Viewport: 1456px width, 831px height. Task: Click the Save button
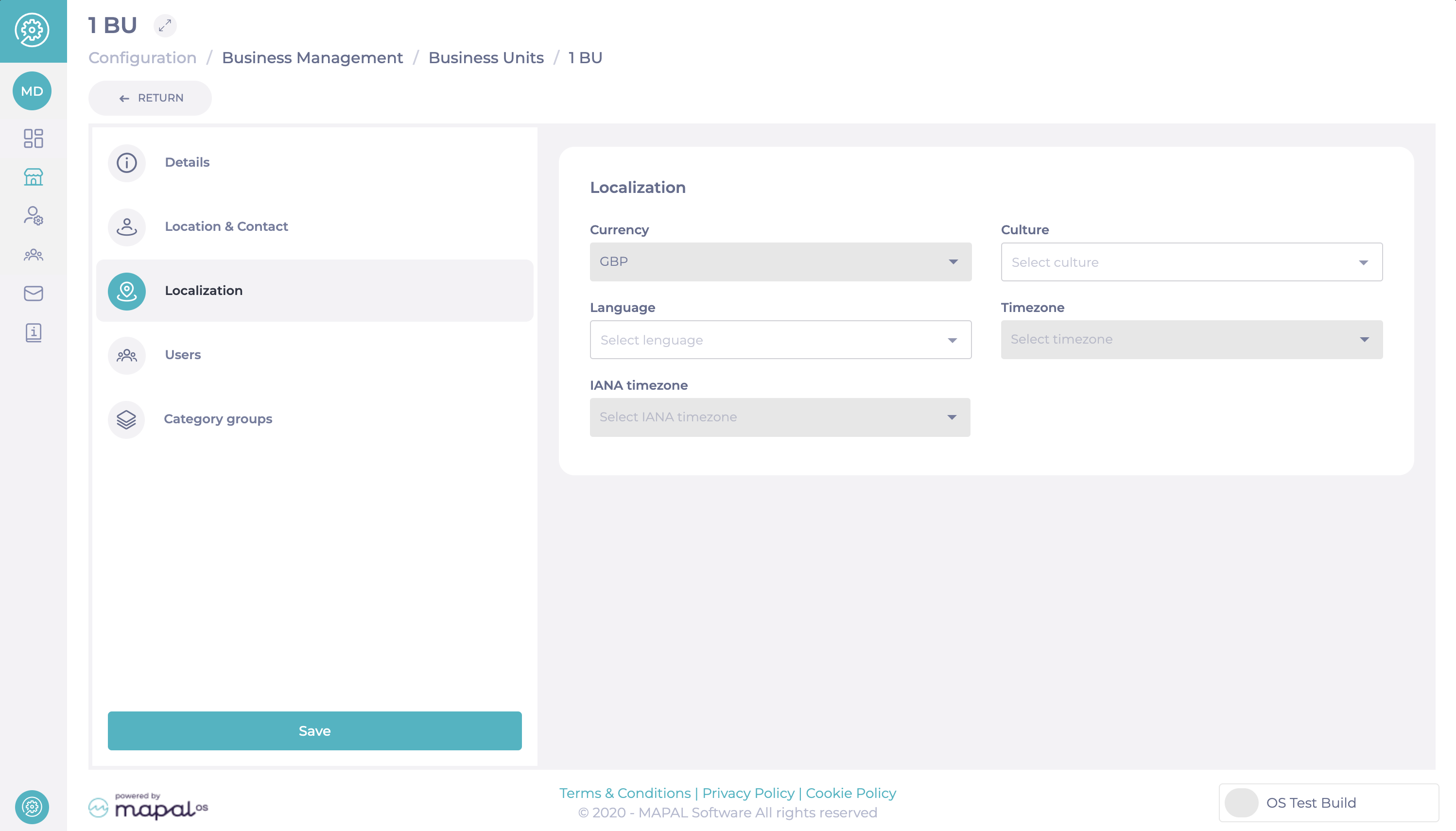[x=314, y=730]
